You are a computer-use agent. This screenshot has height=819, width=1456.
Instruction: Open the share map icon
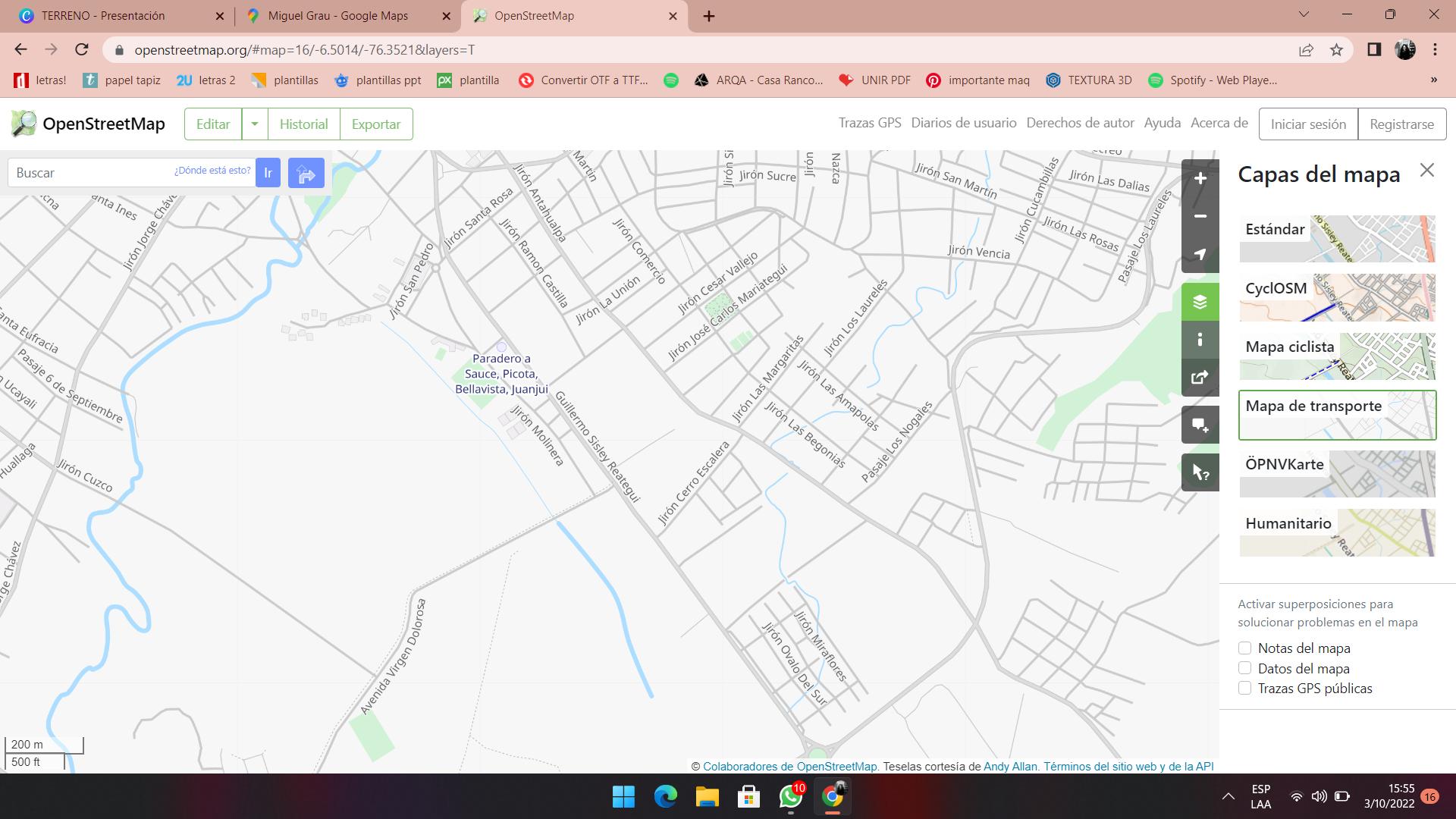pos(1200,377)
